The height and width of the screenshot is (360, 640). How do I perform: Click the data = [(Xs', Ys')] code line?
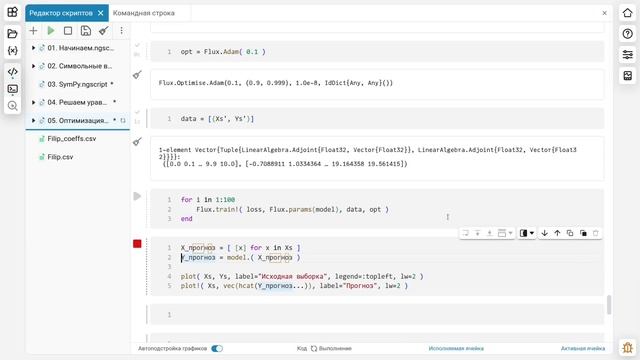pyautogui.click(x=217, y=119)
